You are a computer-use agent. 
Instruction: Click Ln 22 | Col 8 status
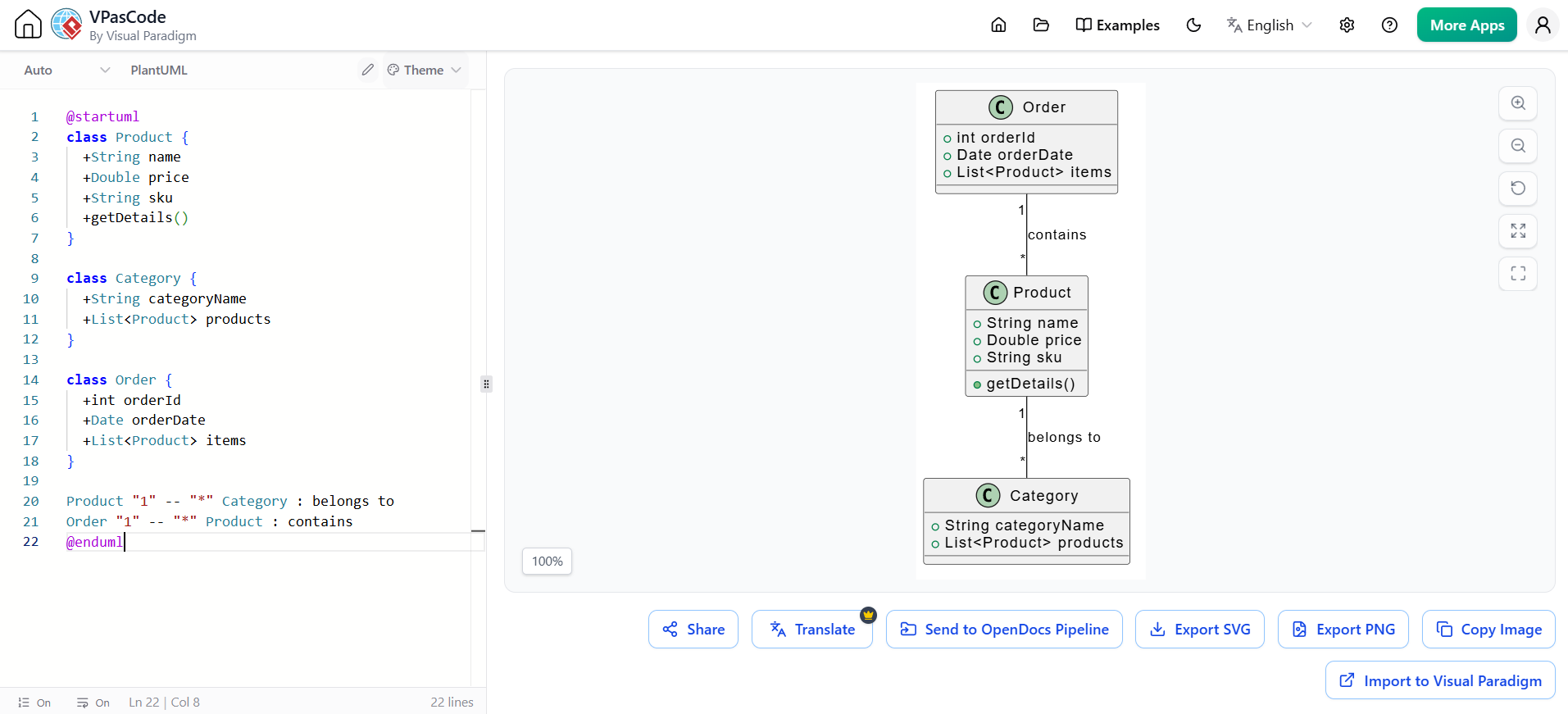(164, 703)
